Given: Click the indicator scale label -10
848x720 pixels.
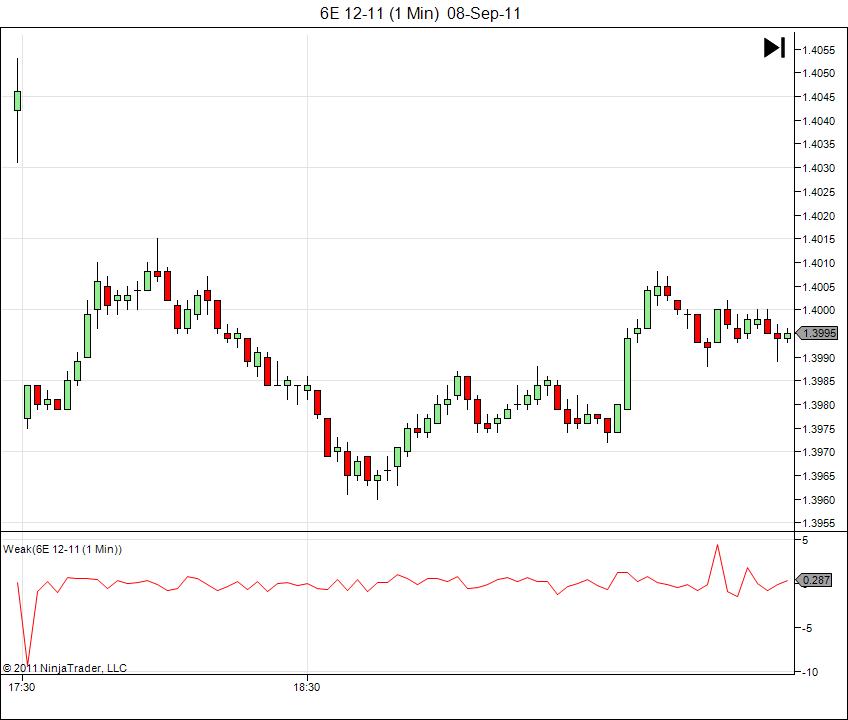Looking at the screenshot, I should [x=810, y=672].
